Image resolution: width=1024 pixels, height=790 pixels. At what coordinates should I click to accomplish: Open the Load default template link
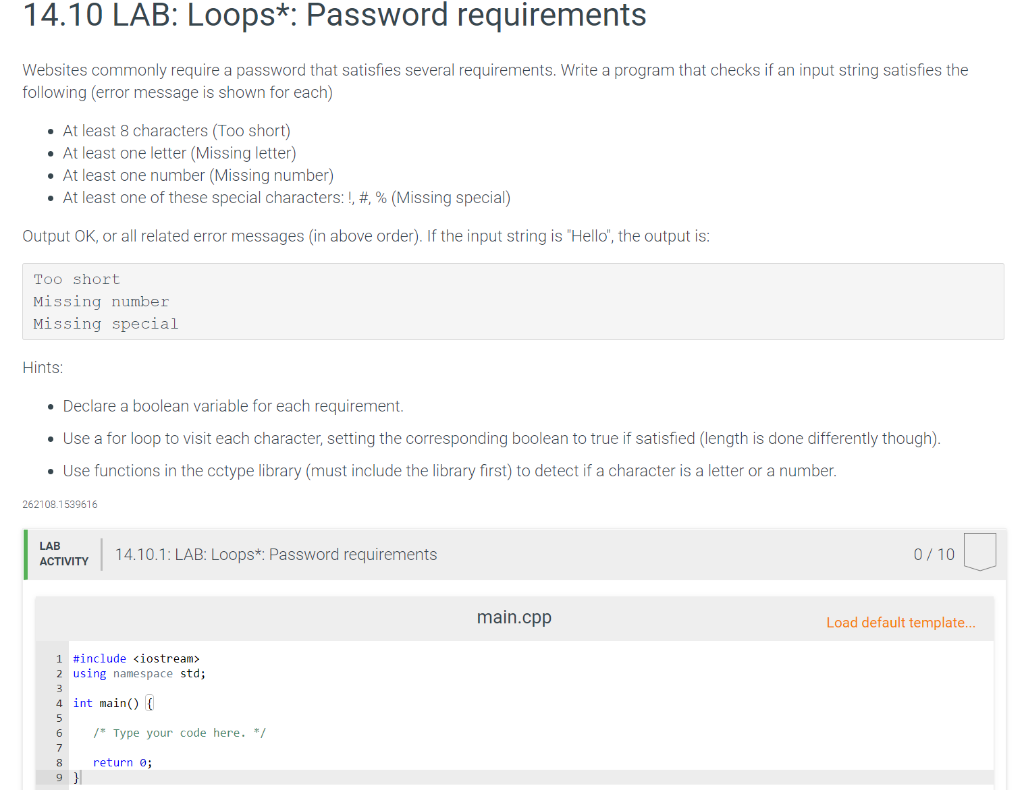click(x=899, y=622)
